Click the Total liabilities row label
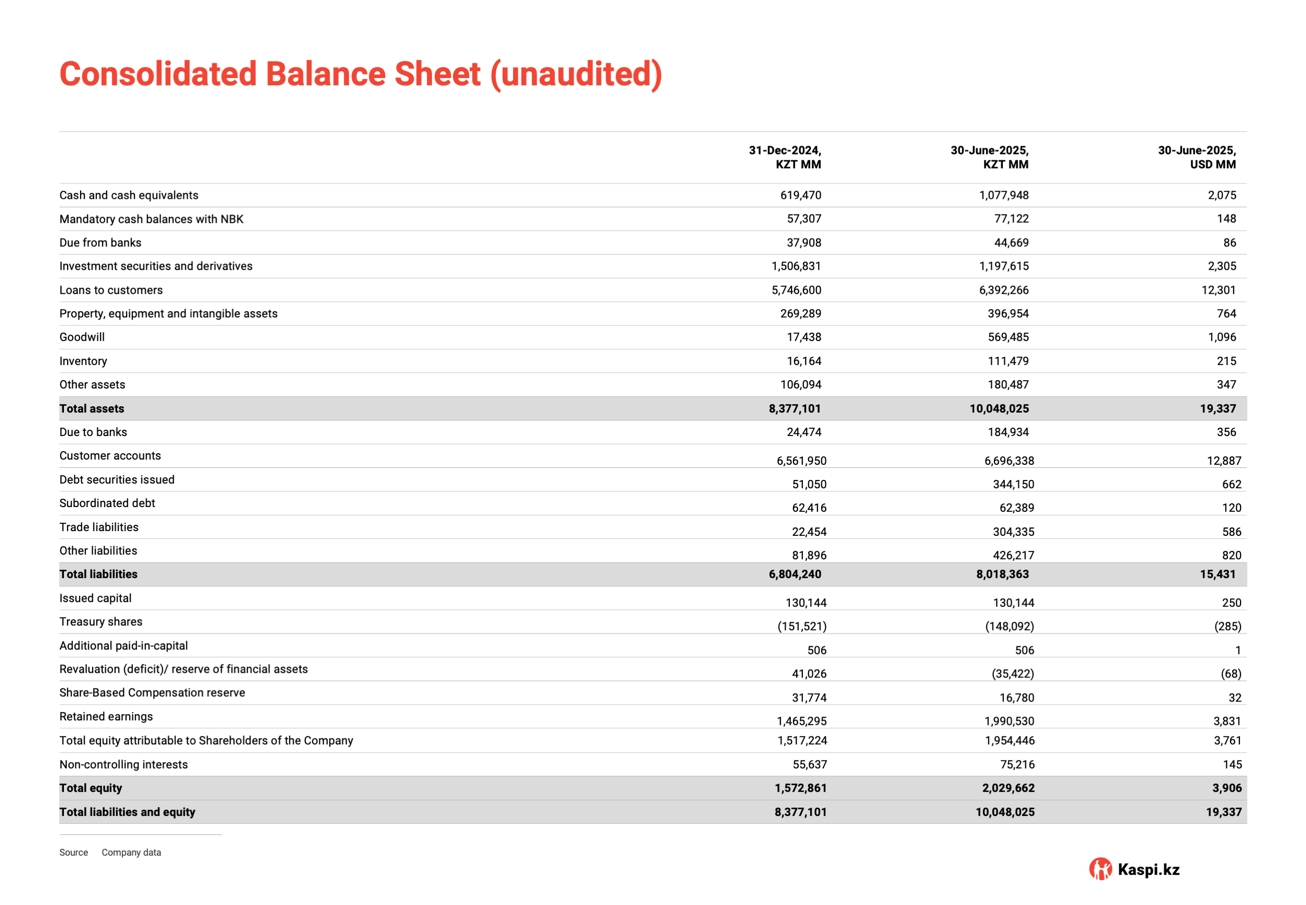 coord(98,575)
